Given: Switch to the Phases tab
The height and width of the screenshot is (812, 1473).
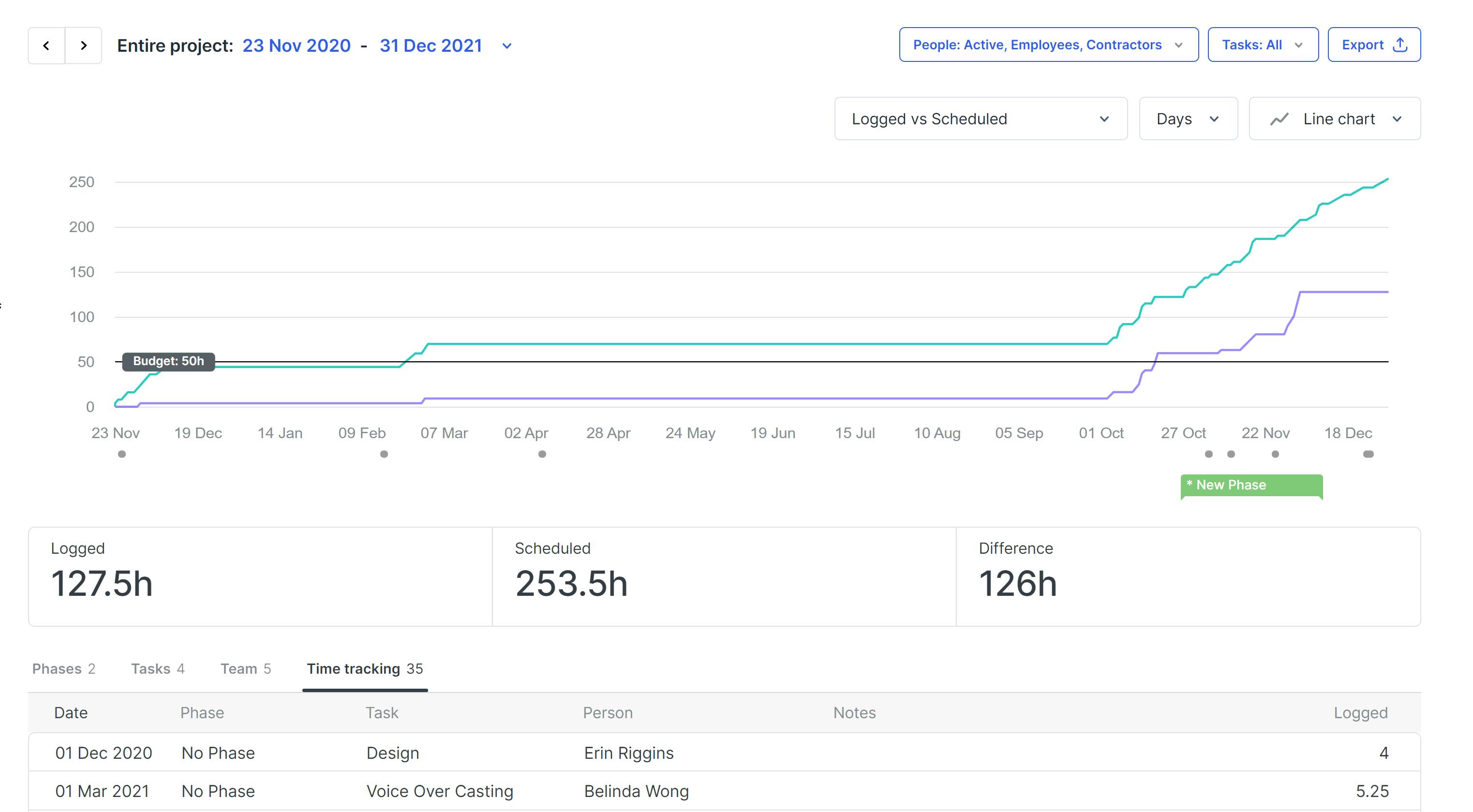Looking at the screenshot, I should 63,668.
